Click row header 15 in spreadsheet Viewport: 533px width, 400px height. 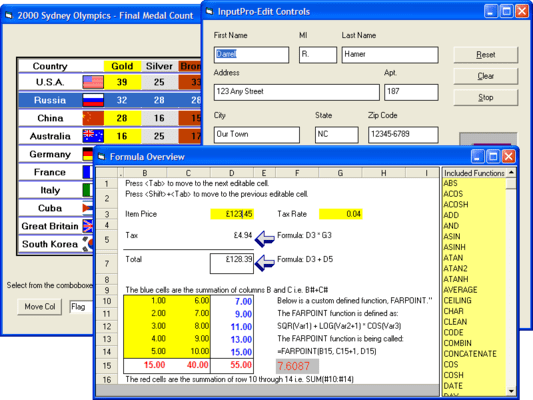point(107,366)
